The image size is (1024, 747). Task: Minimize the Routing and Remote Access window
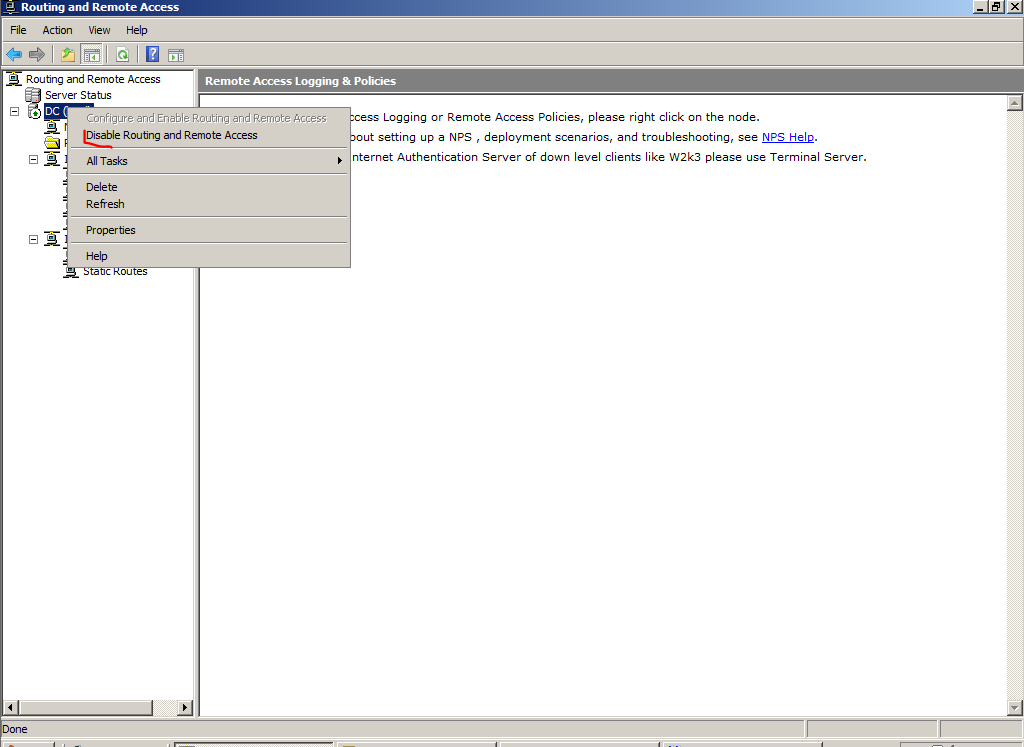(x=980, y=7)
